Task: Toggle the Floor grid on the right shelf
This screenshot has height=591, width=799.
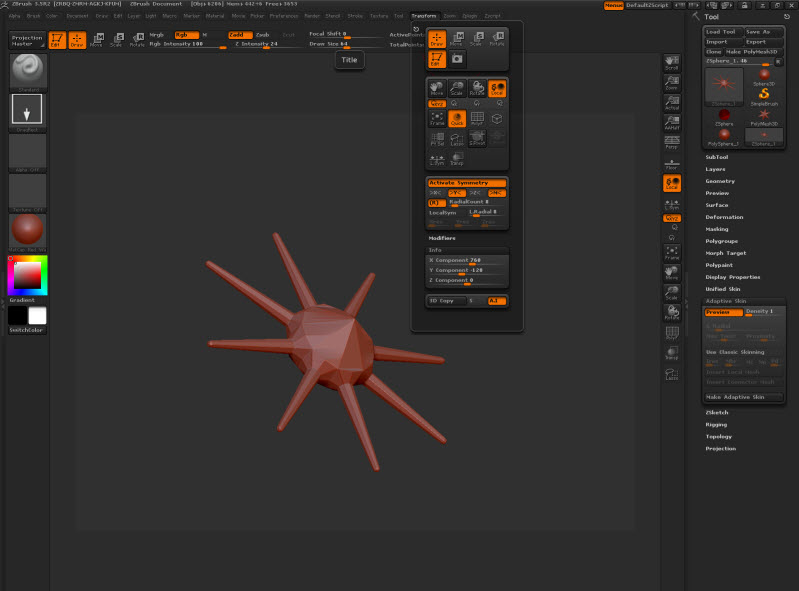Action: (672, 163)
